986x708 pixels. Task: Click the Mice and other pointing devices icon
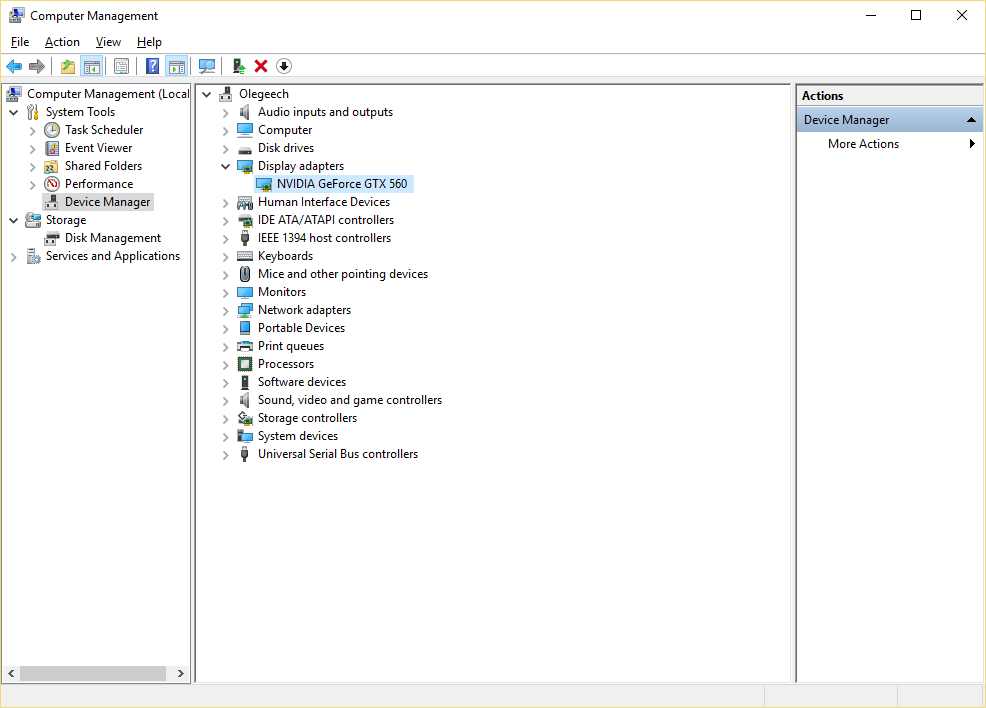point(245,274)
